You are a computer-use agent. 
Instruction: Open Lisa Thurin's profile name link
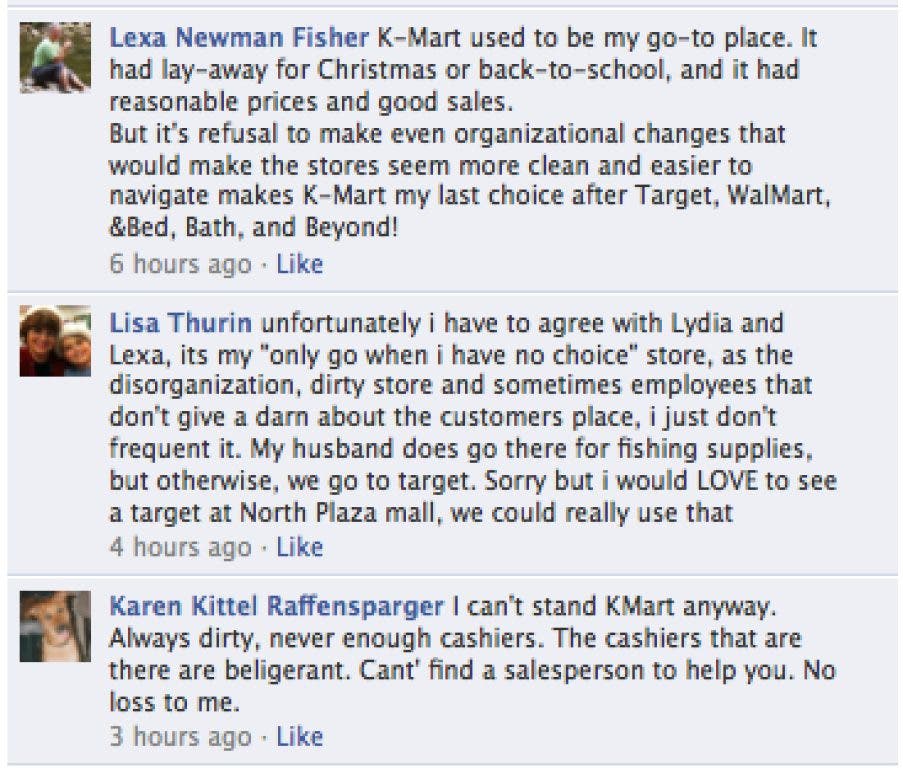[x=180, y=323]
